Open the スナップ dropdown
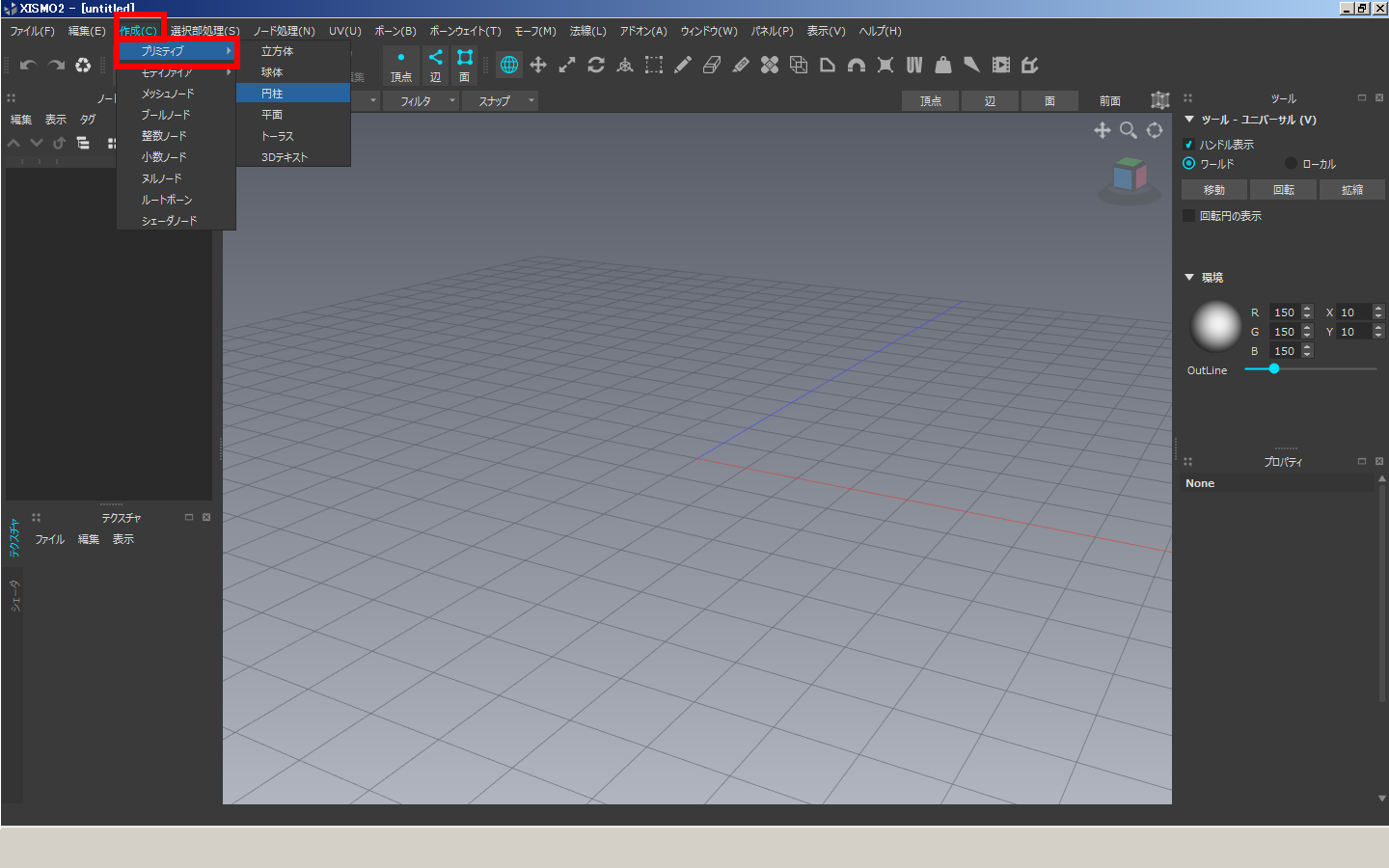 (x=500, y=100)
